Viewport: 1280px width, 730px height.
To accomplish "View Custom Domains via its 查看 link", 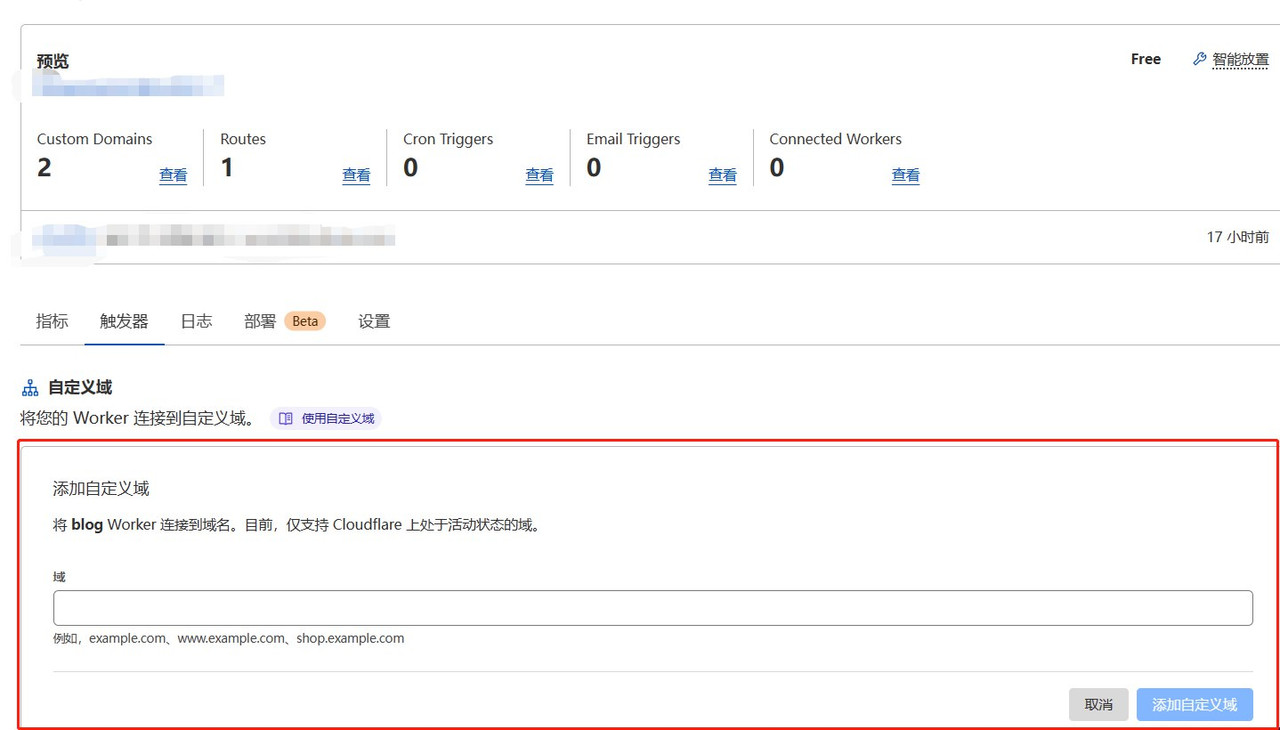I will point(173,175).
